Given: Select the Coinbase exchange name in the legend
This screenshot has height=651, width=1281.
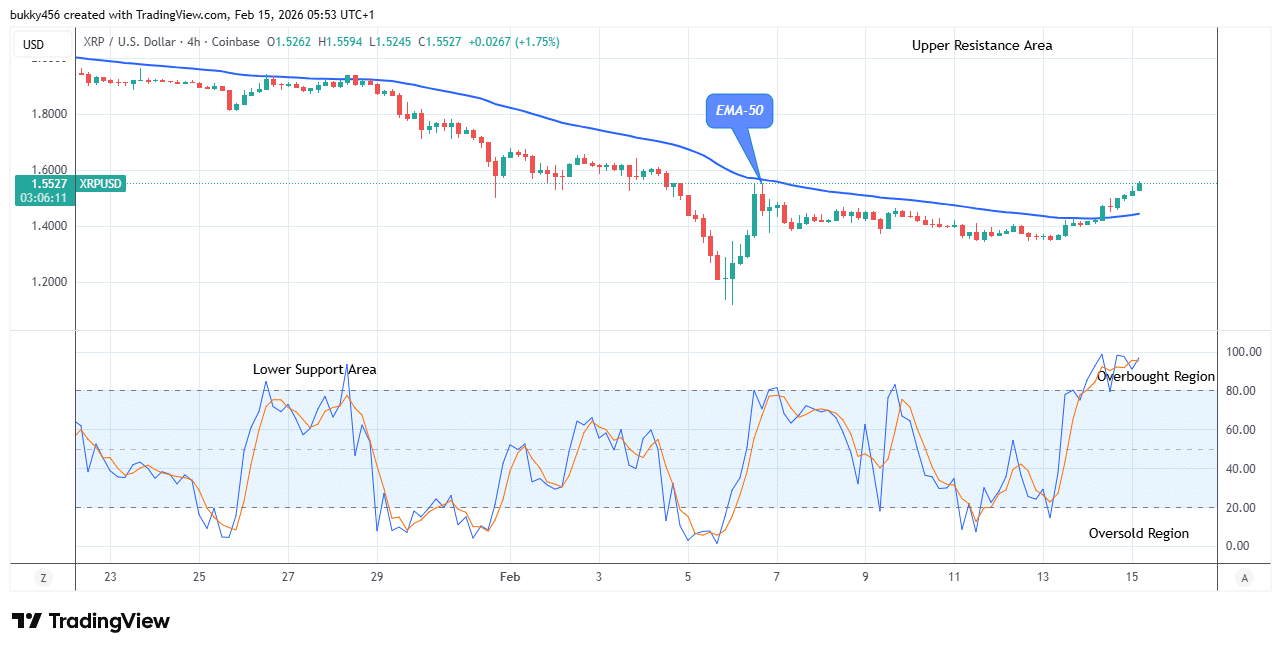Looking at the screenshot, I should (x=232, y=42).
